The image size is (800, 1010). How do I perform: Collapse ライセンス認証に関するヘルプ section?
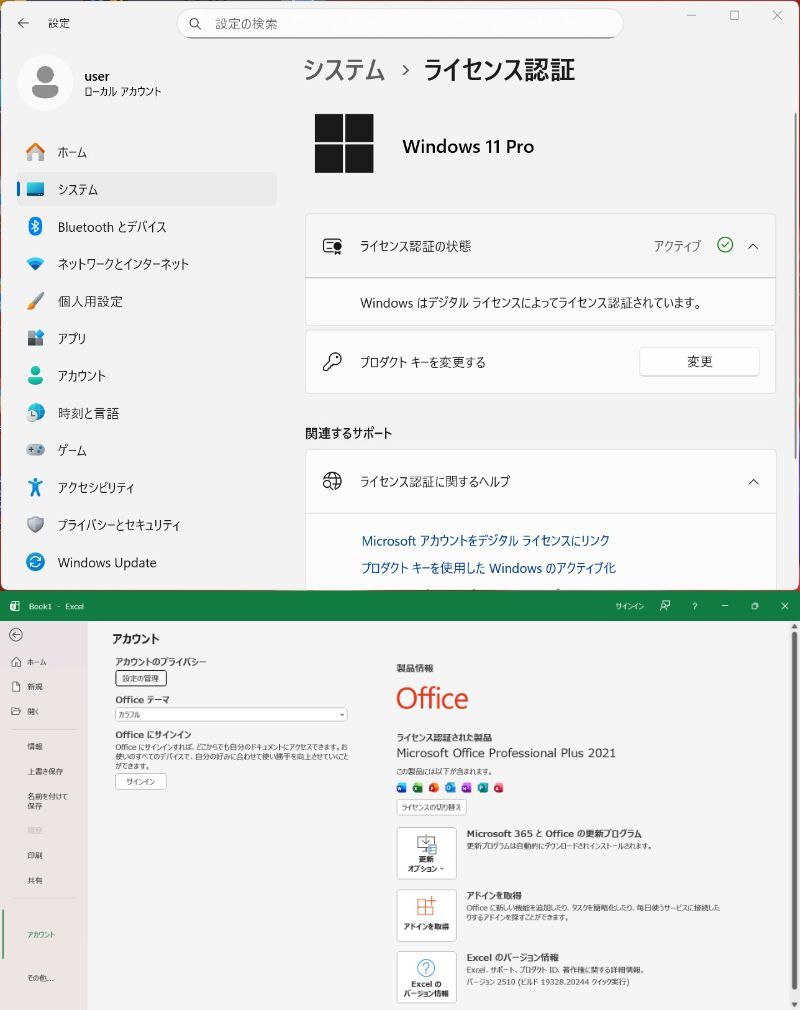[753, 482]
